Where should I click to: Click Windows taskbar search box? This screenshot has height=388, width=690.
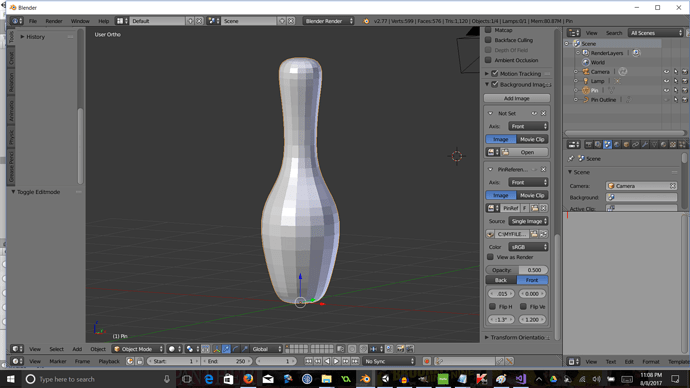[x=97, y=379]
